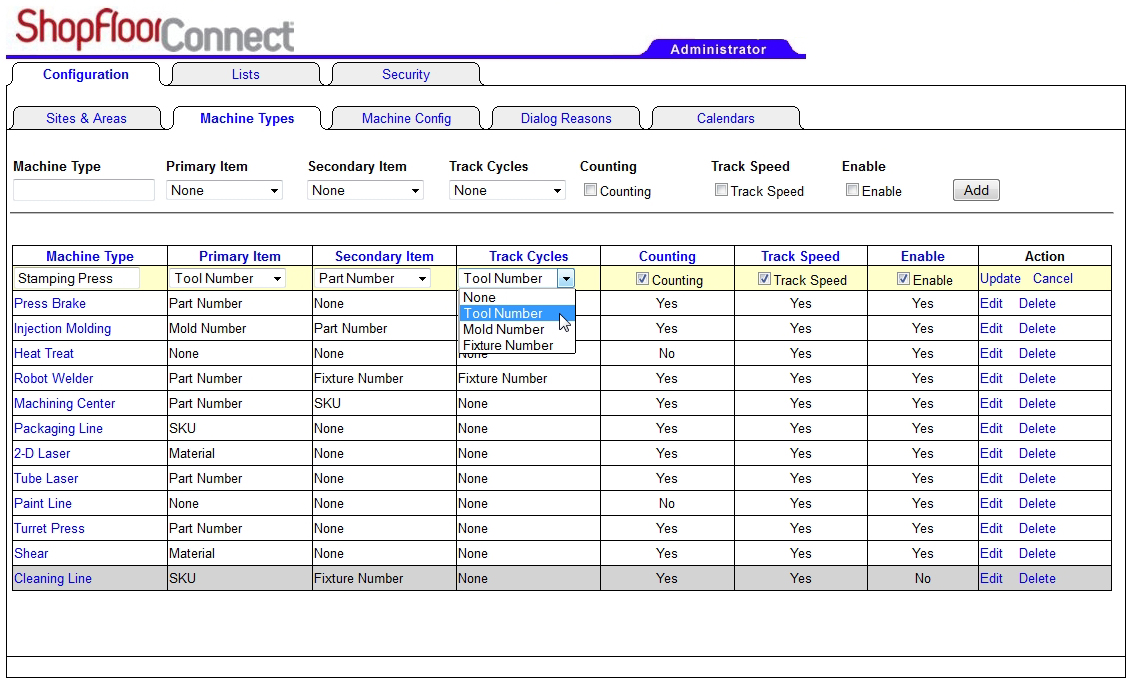The width and height of the screenshot is (1134, 683).
Task: Switch to the Security tab
Action: pos(405,73)
